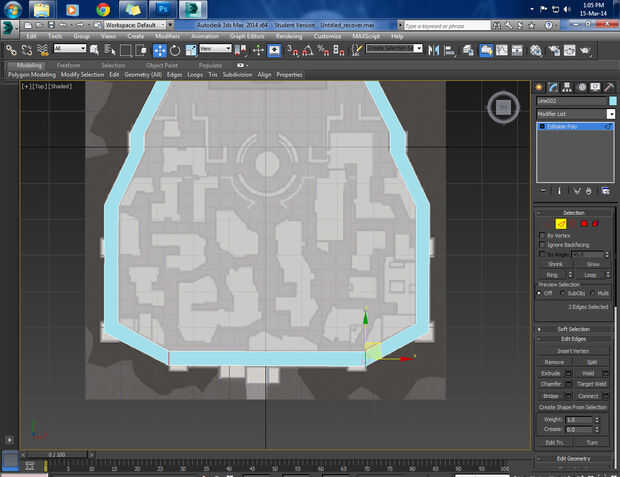Click the object color swatch beside name
This screenshot has width=620, height=477.
pyautogui.click(x=611, y=101)
